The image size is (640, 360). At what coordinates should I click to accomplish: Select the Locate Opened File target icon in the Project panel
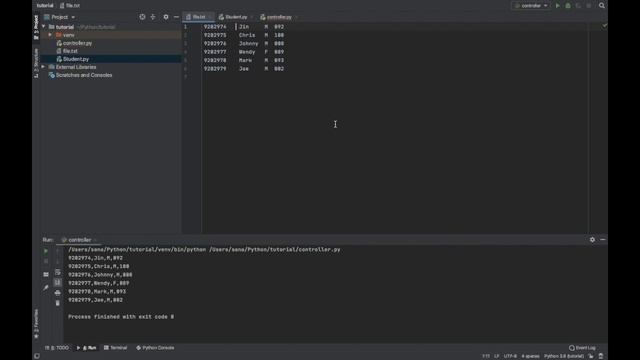coord(142,17)
